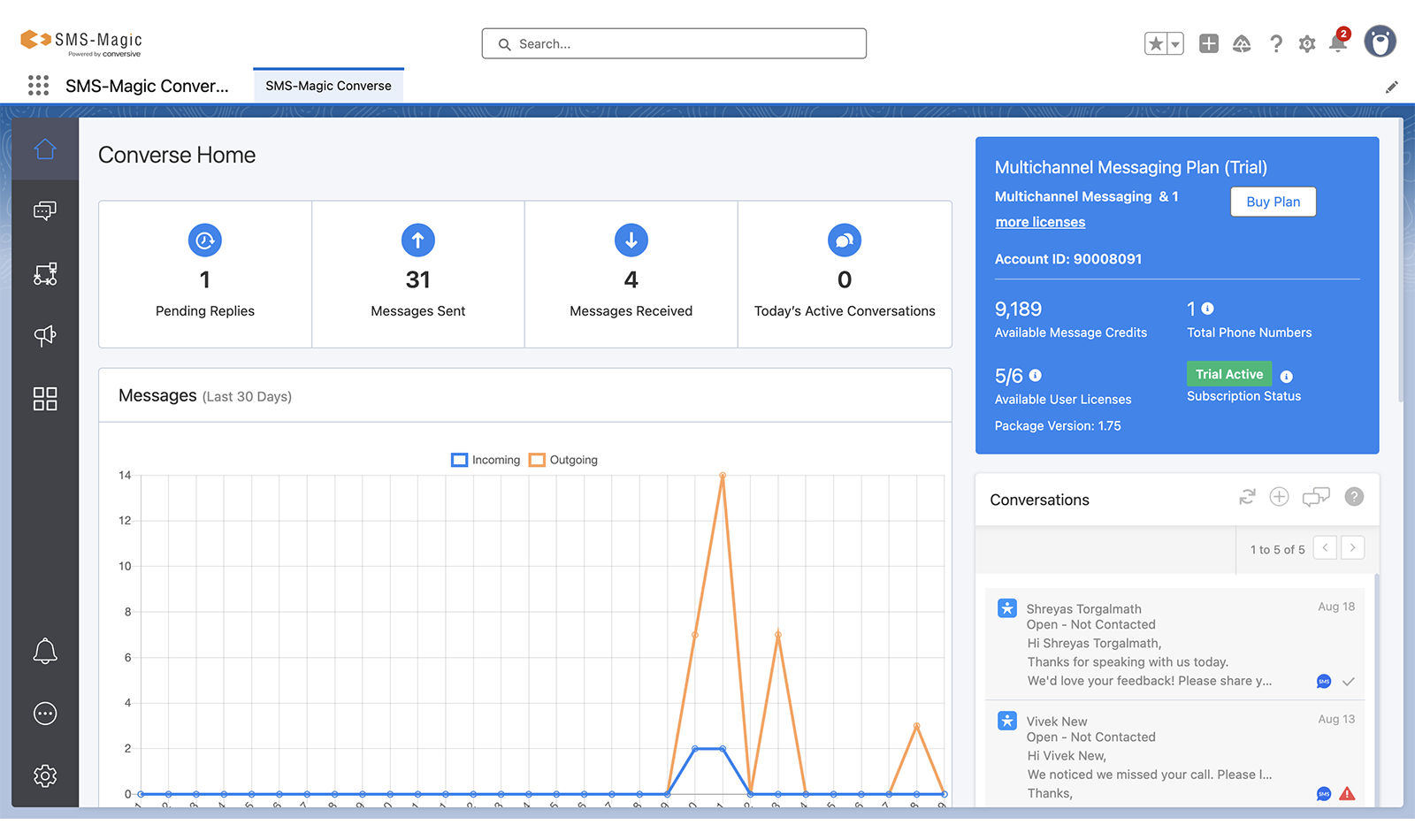
Task: Click the warning triangle on Vivek New's message
Action: tap(1347, 794)
